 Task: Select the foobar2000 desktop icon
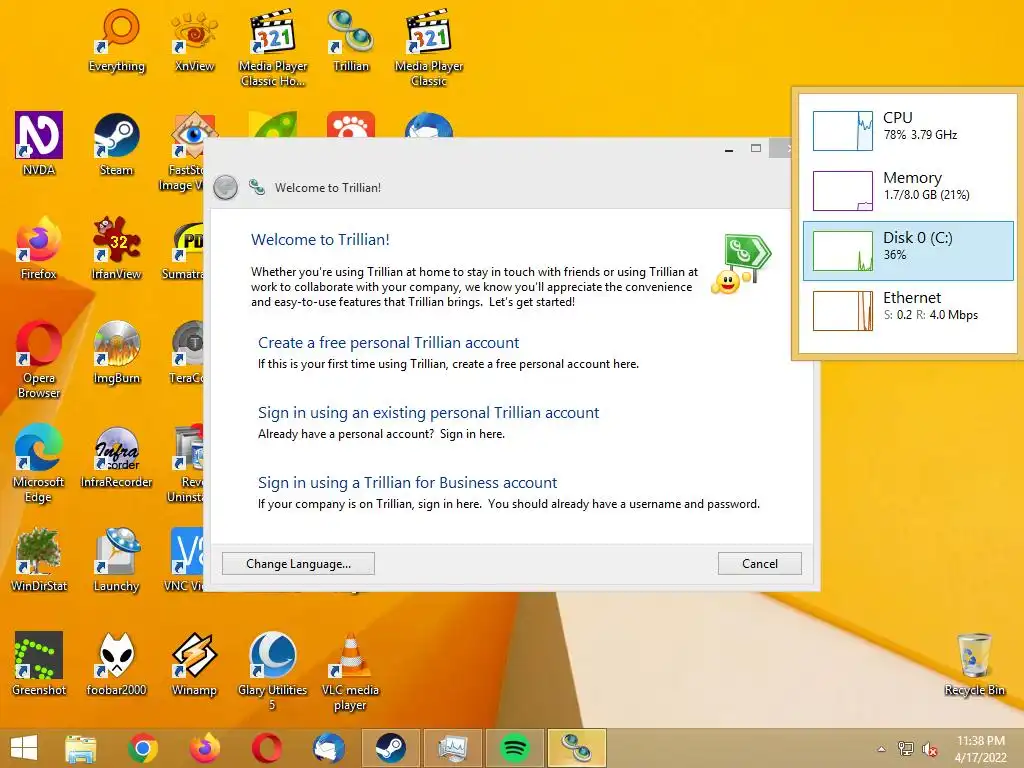[116, 664]
